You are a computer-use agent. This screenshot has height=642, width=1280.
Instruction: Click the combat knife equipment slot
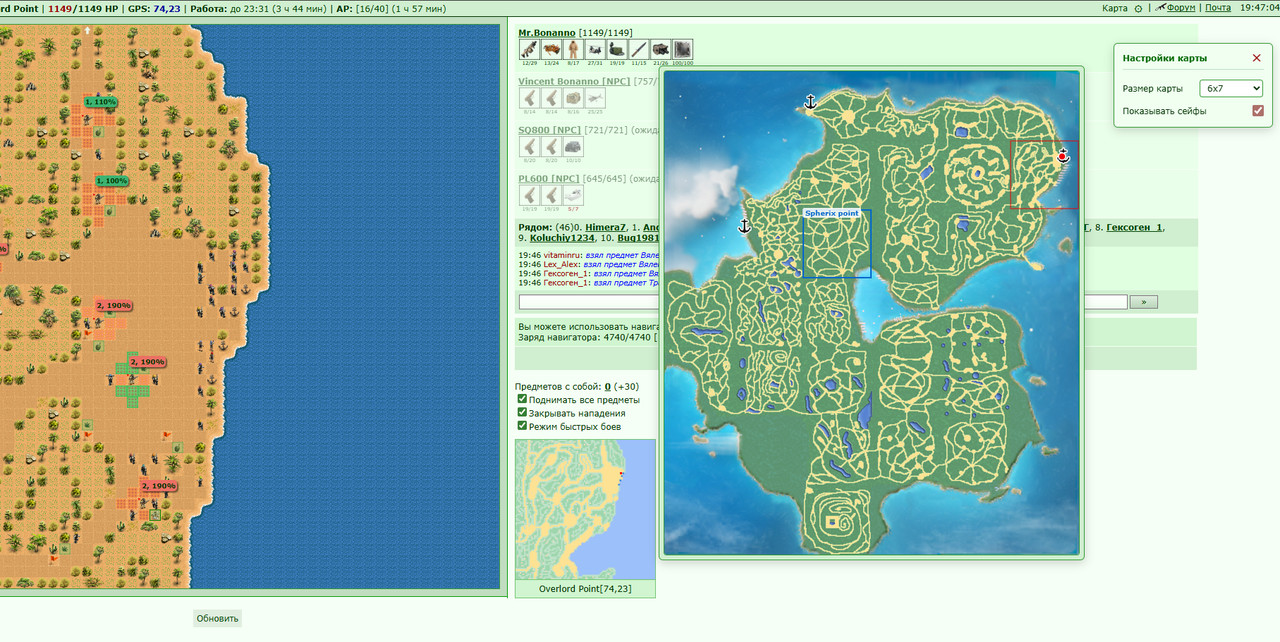[638, 49]
